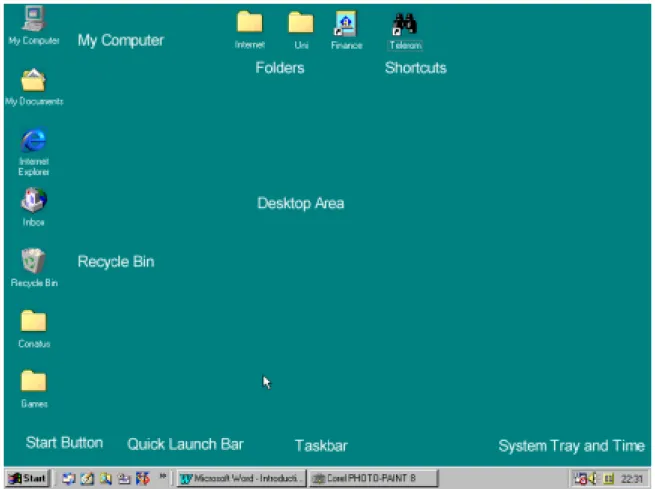Select the Internet folder at top of desktop
This screenshot has width=655, height=489.
coord(250,30)
